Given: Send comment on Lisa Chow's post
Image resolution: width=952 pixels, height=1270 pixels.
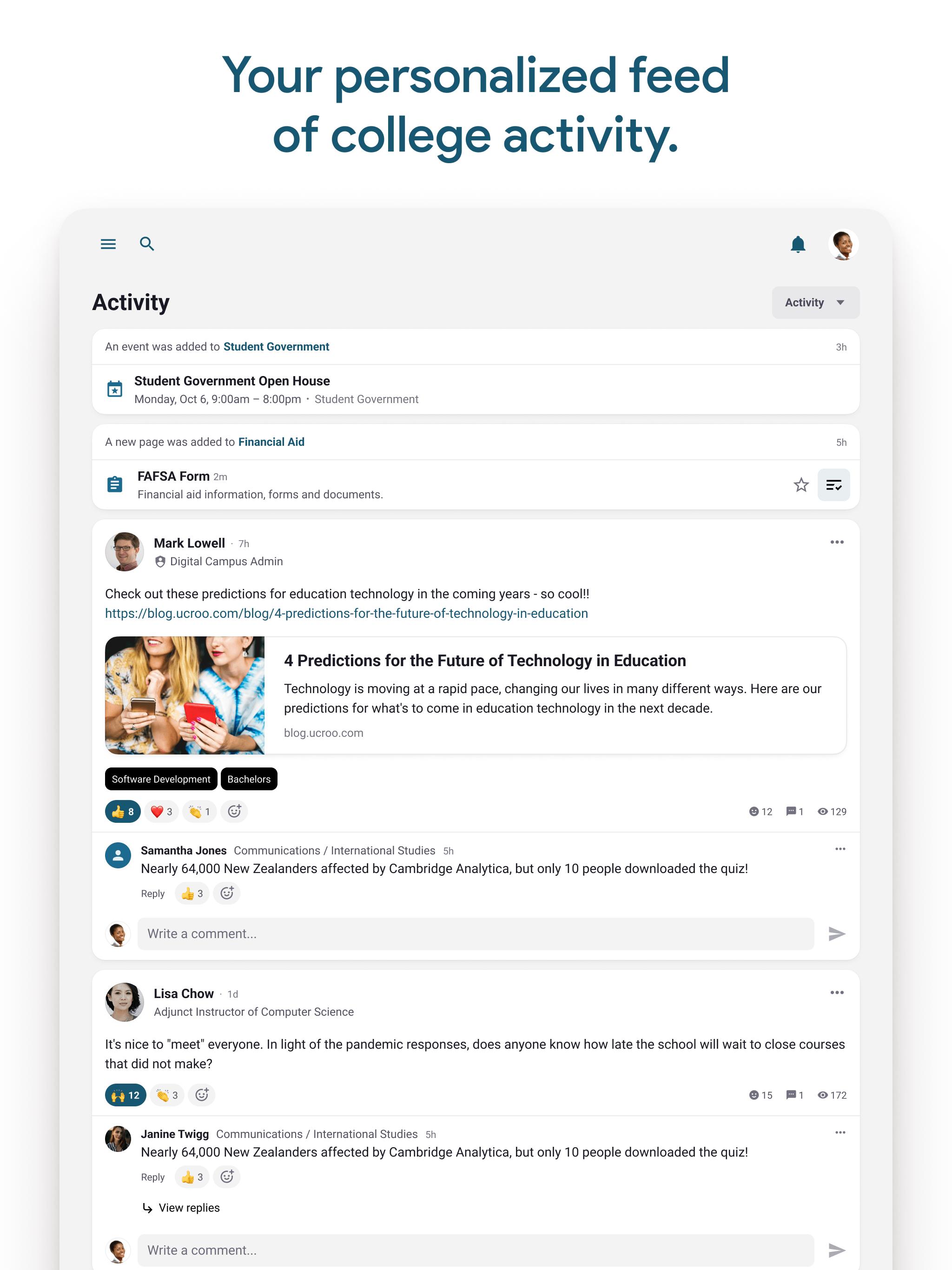Looking at the screenshot, I should click(x=837, y=1250).
